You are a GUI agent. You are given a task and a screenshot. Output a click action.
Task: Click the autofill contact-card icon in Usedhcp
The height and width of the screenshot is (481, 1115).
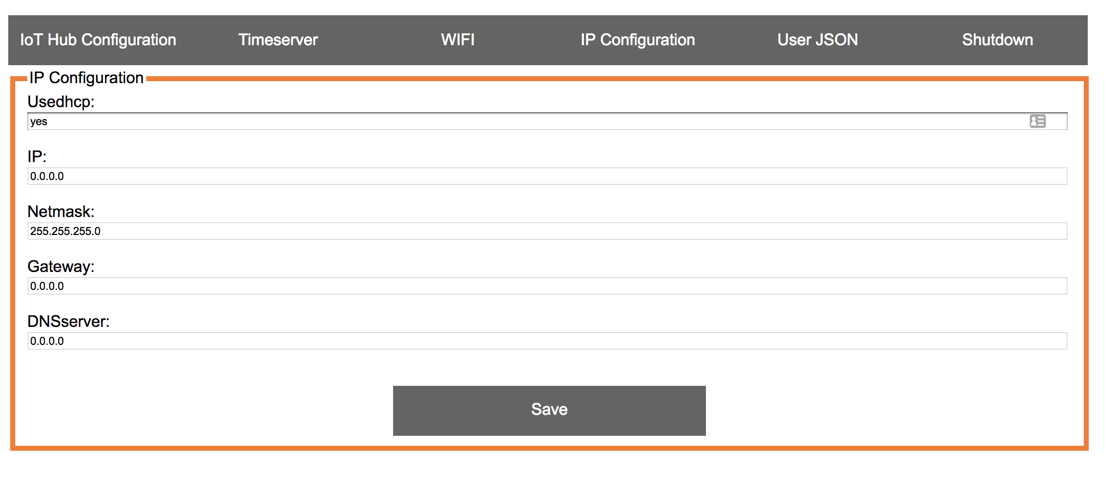(1037, 121)
